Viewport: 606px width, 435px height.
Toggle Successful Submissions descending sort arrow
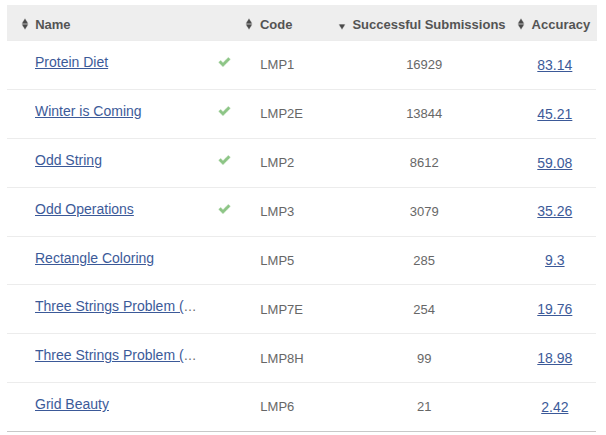coord(342,26)
